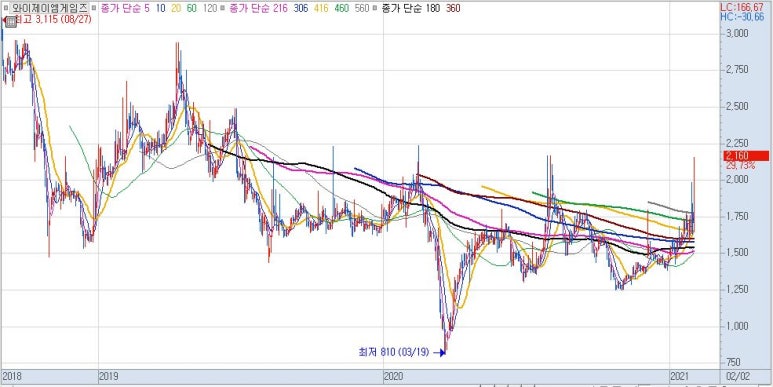Click the 360 moving average legend entry

point(453,8)
